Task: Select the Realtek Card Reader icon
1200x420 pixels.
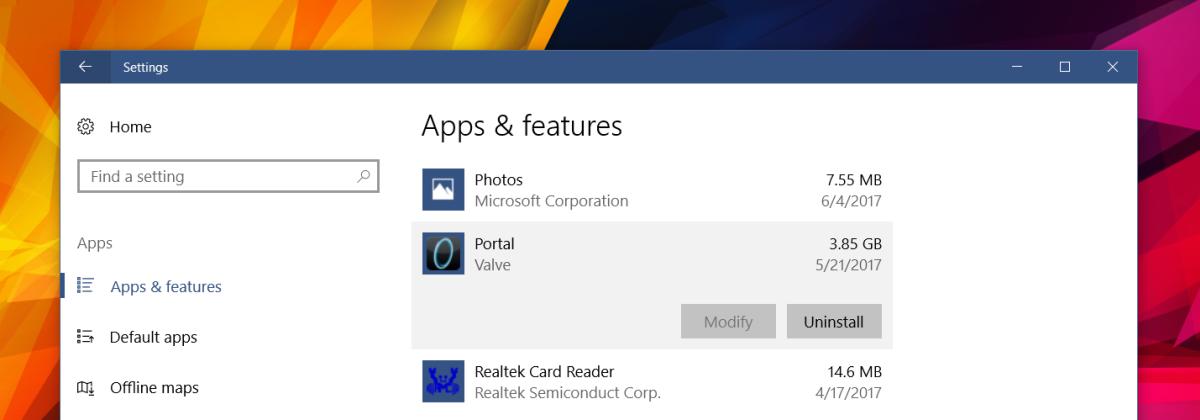Action: click(443, 381)
